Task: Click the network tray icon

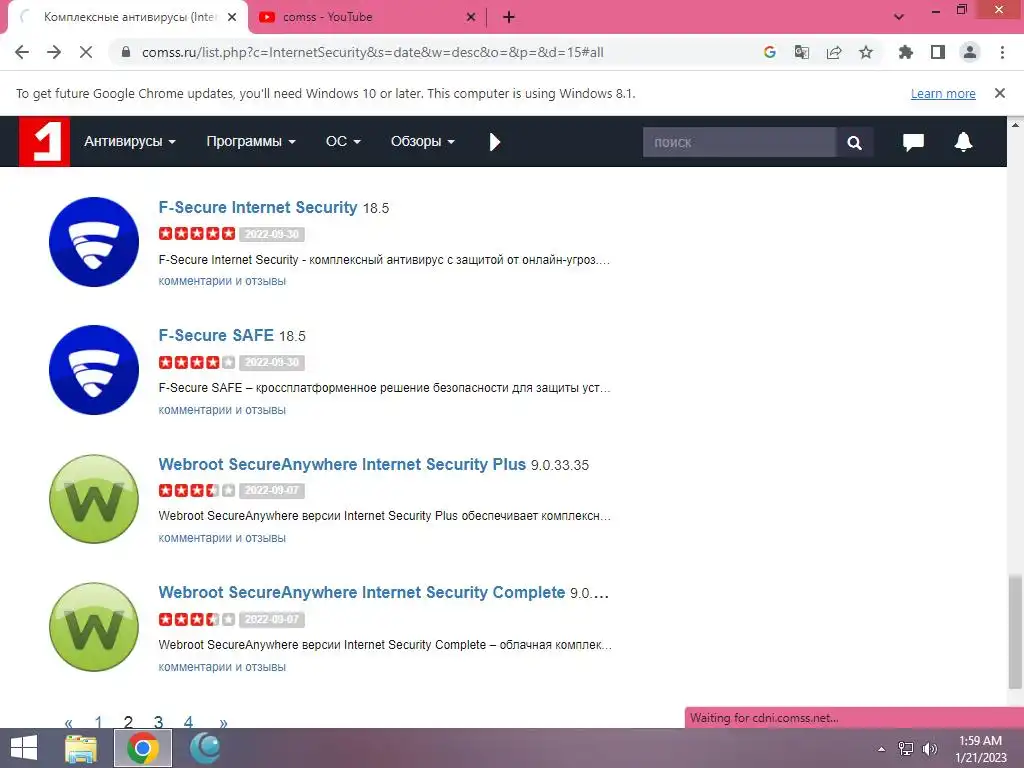Action: pyautogui.click(x=906, y=749)
